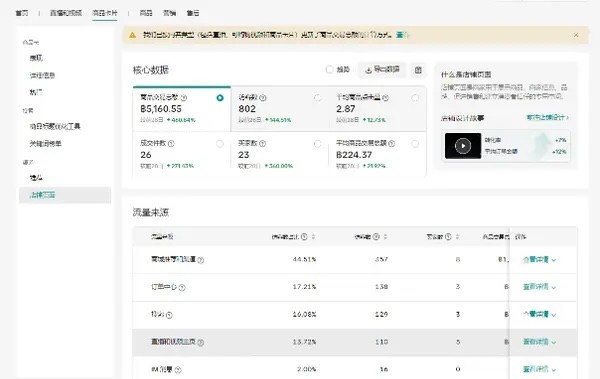
Task: Click the +7% value in the story card
Action: tap(561, 140)
